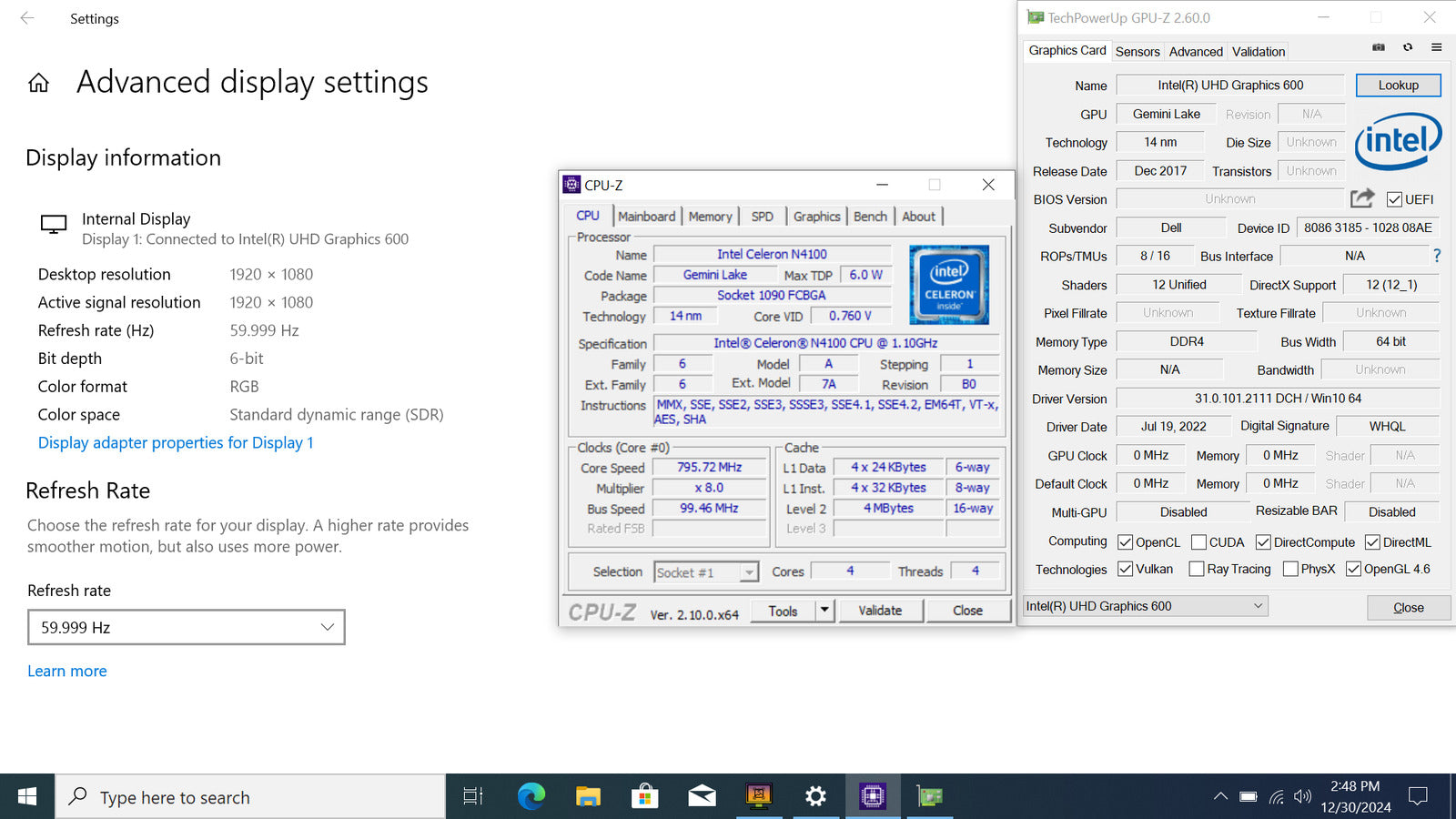Screen dimensions: 1456x819
Task: Open the GPU-Z hamburger menu
Action: [x=1437, y=47]
